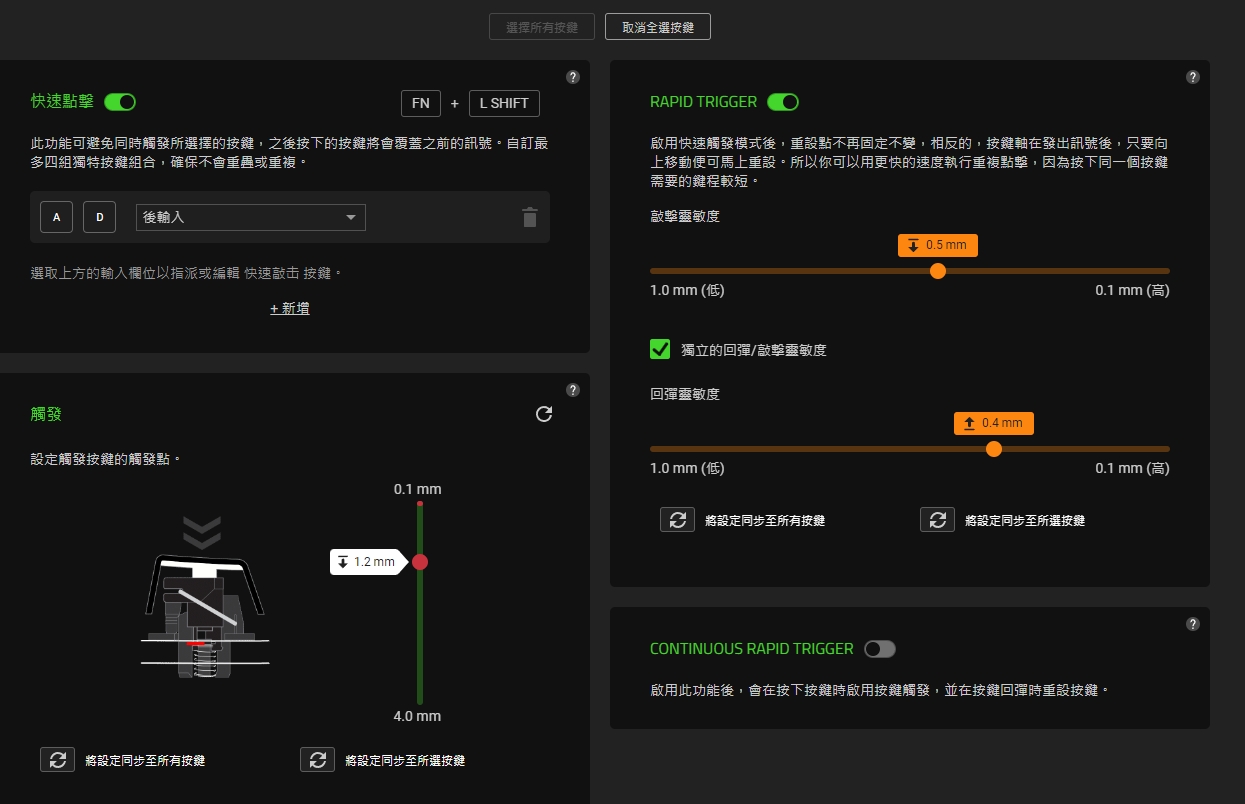Open help for the Rapid Trigger panel
This screenshot has width=1245, height=804.
tap(1192, 76)
